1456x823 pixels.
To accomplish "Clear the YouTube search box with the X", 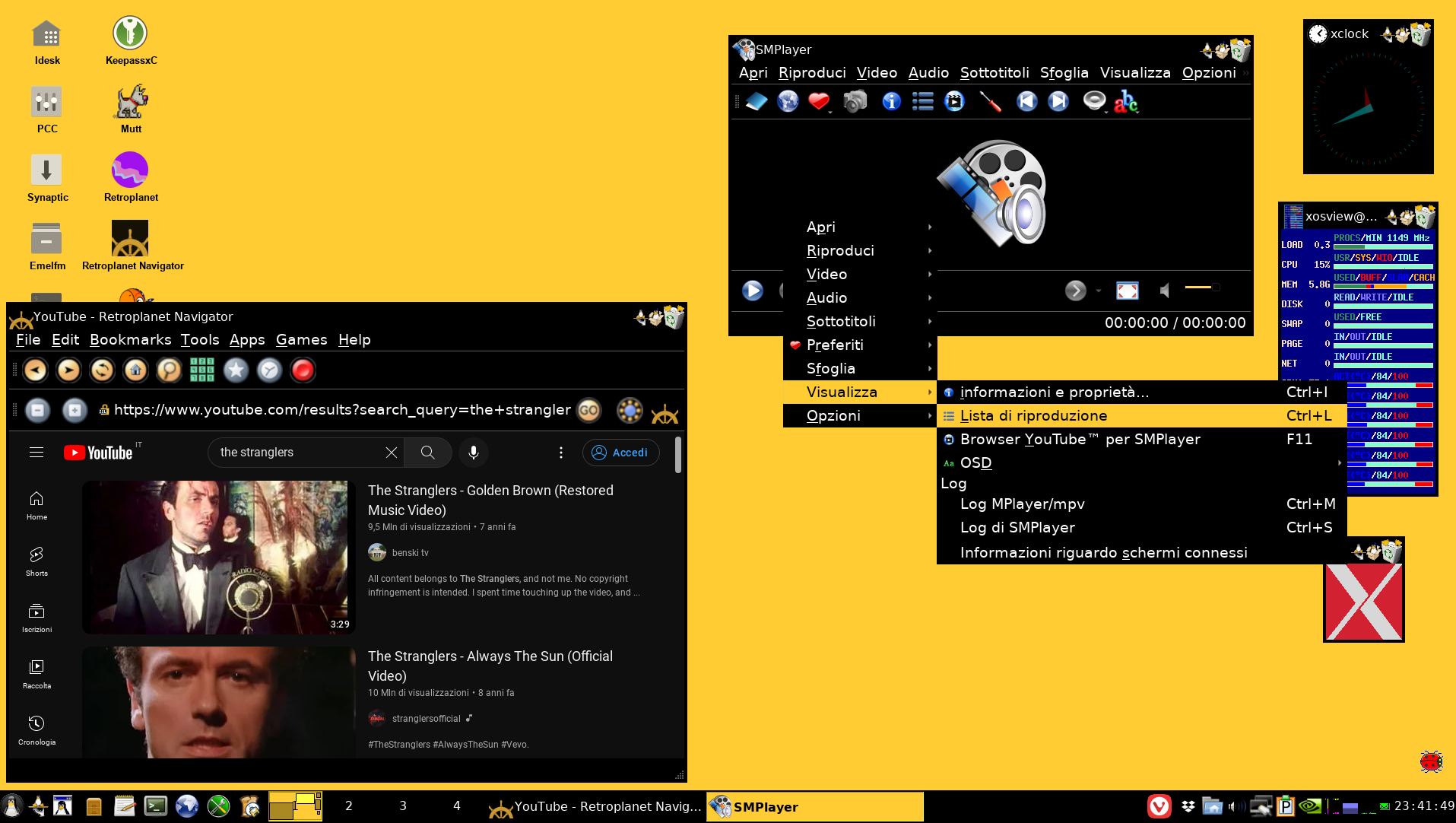I will pos(392,453).
